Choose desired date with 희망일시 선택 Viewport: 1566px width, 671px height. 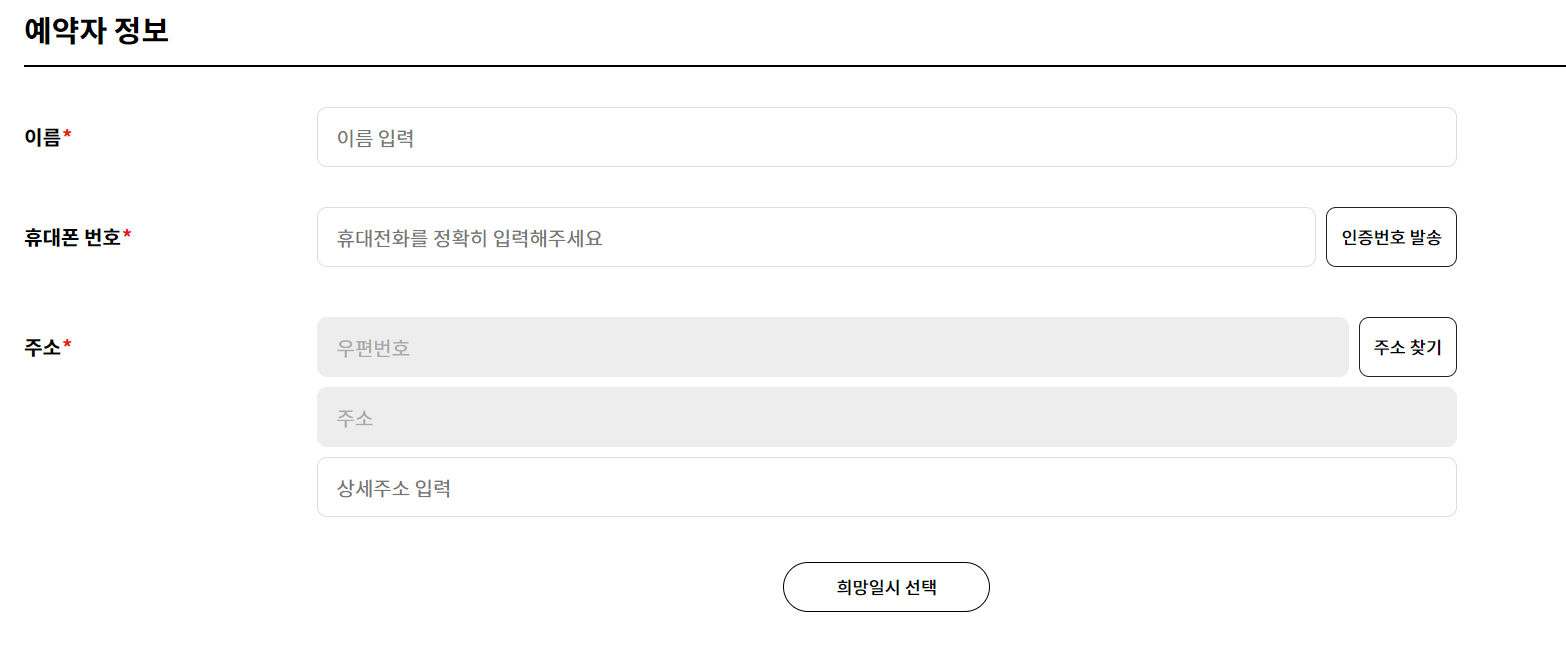886,587
